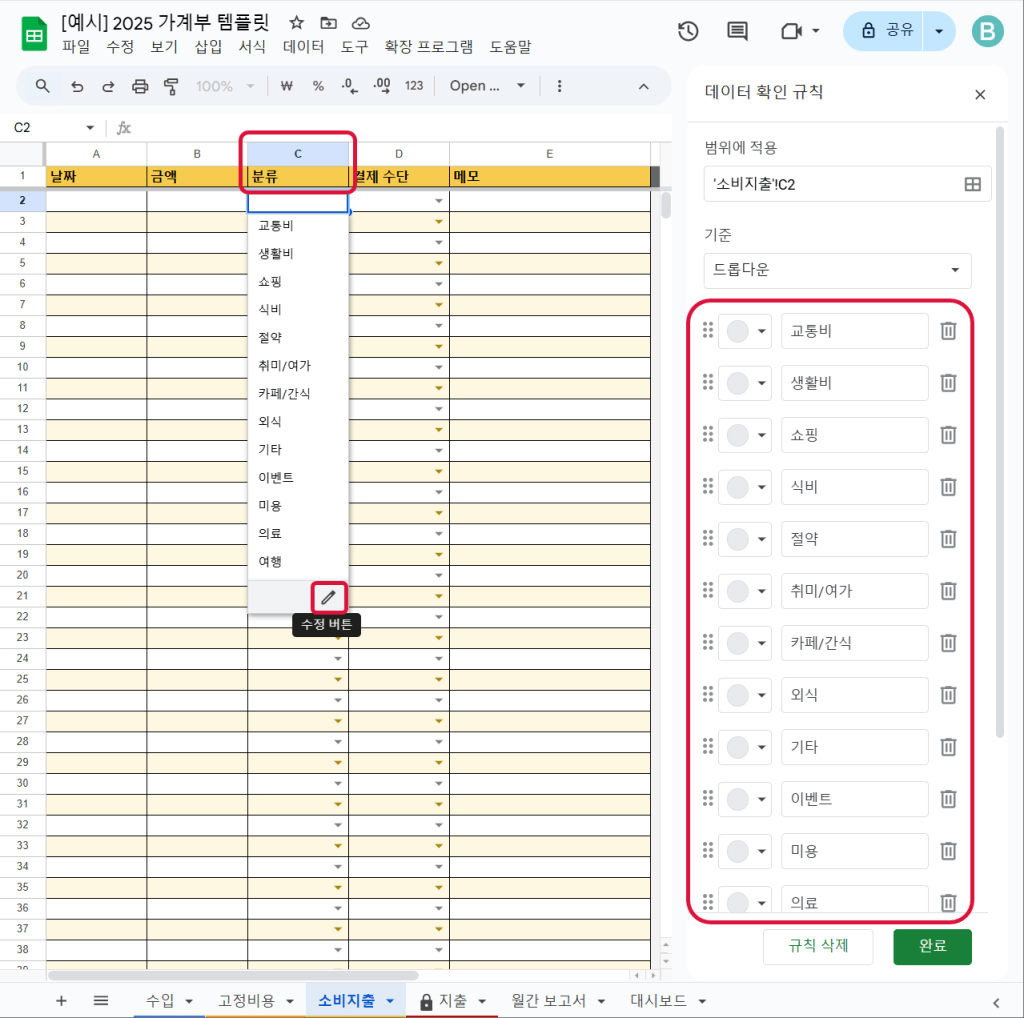Click the 완료 button
1024x1018 pixels.
click(x=932, y=946)
